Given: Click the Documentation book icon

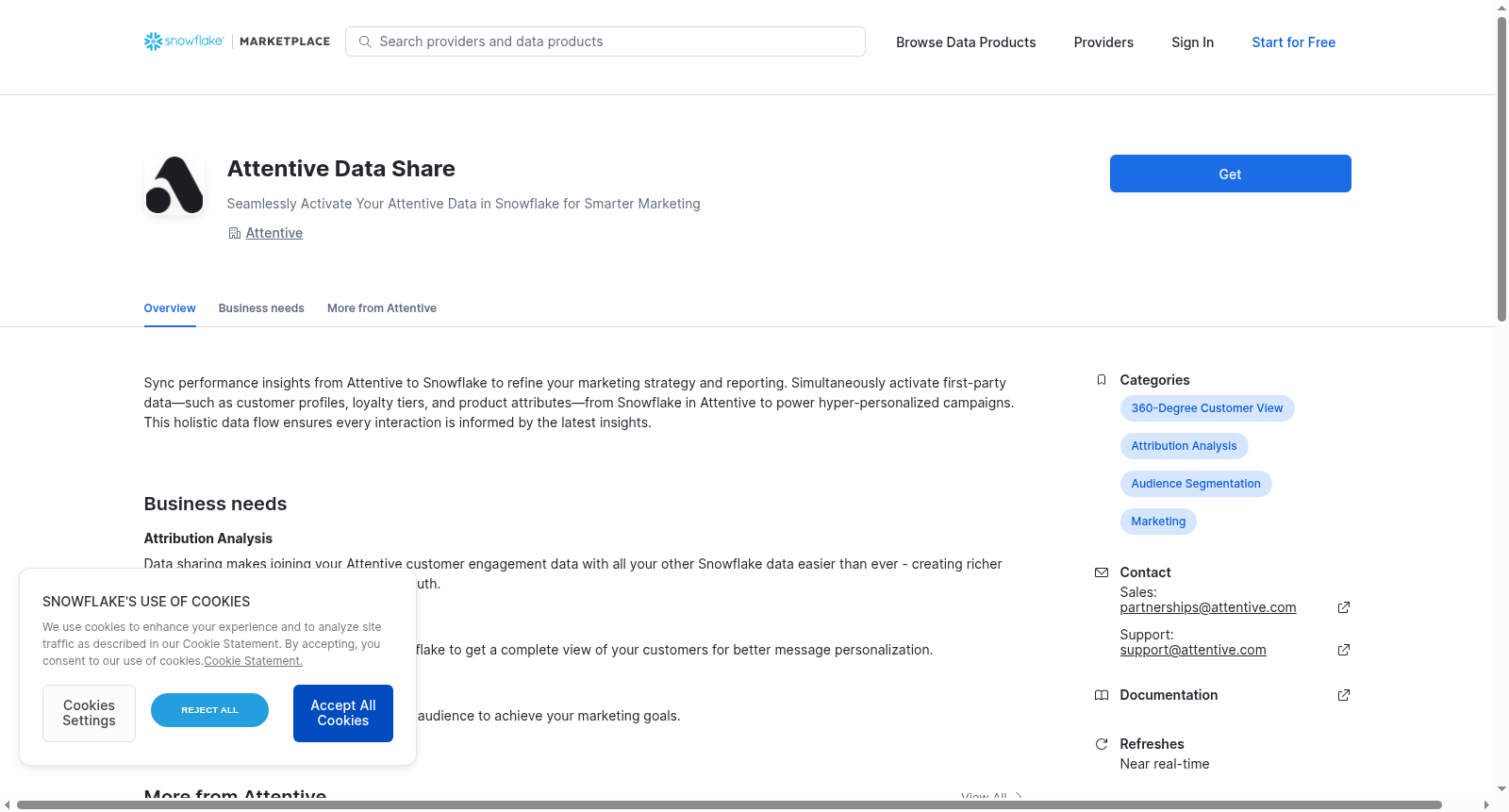Looking at the screenshot, I should pyautogui.click(x=1102, y=695).
